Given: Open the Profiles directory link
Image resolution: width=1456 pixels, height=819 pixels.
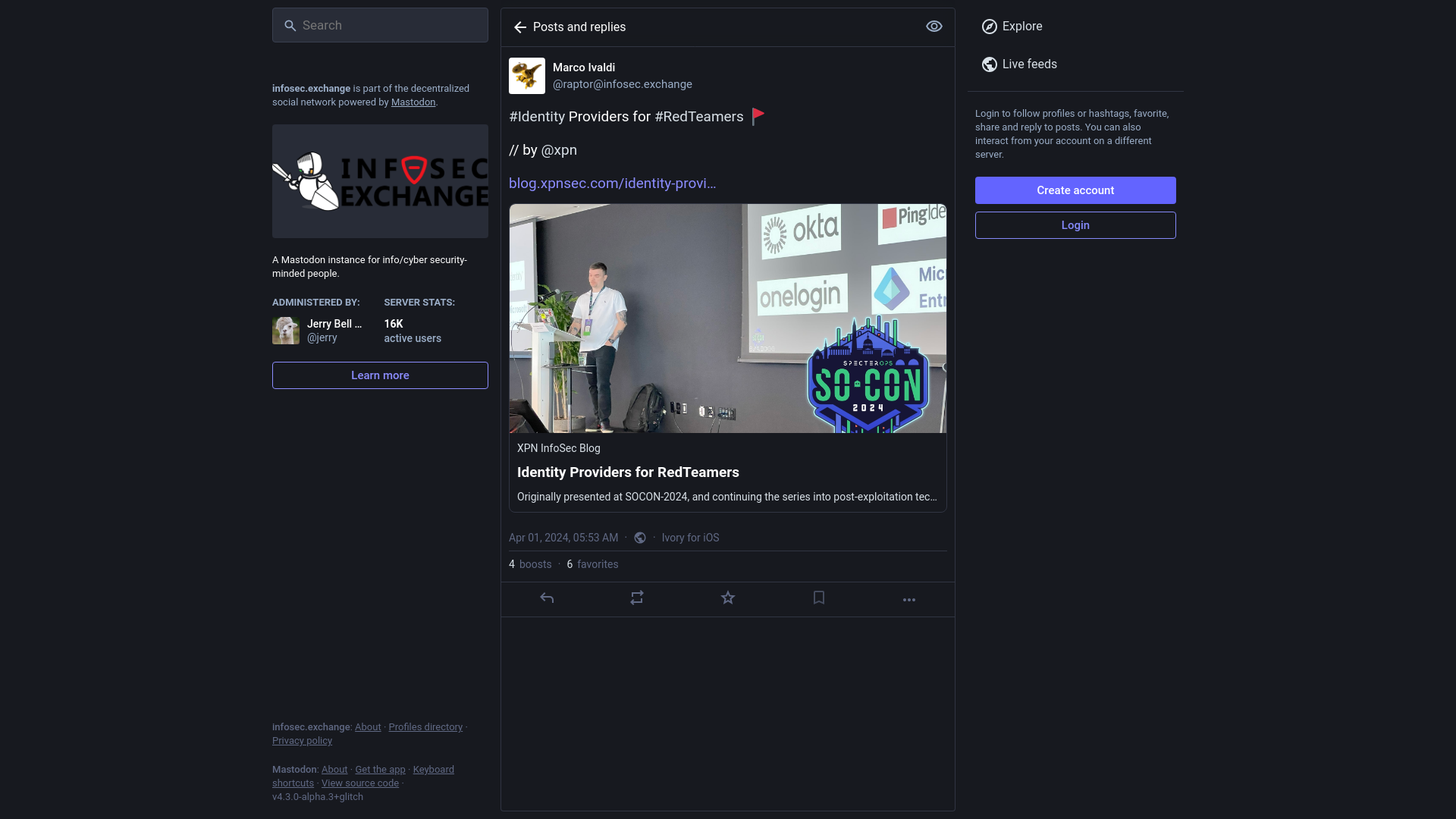Looking at the screenshot, I should (x=425, y=727).
